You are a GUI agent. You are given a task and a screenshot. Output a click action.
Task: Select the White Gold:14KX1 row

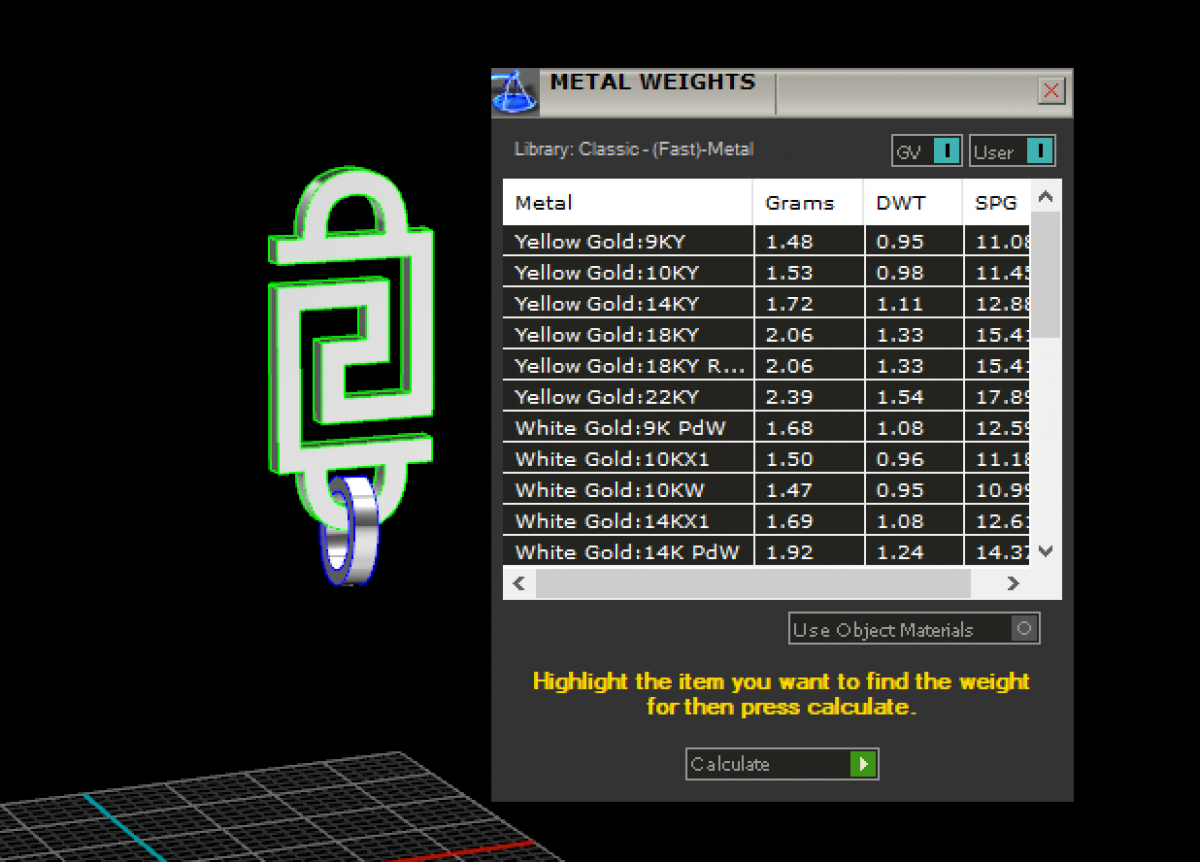(x=767, y=521)
